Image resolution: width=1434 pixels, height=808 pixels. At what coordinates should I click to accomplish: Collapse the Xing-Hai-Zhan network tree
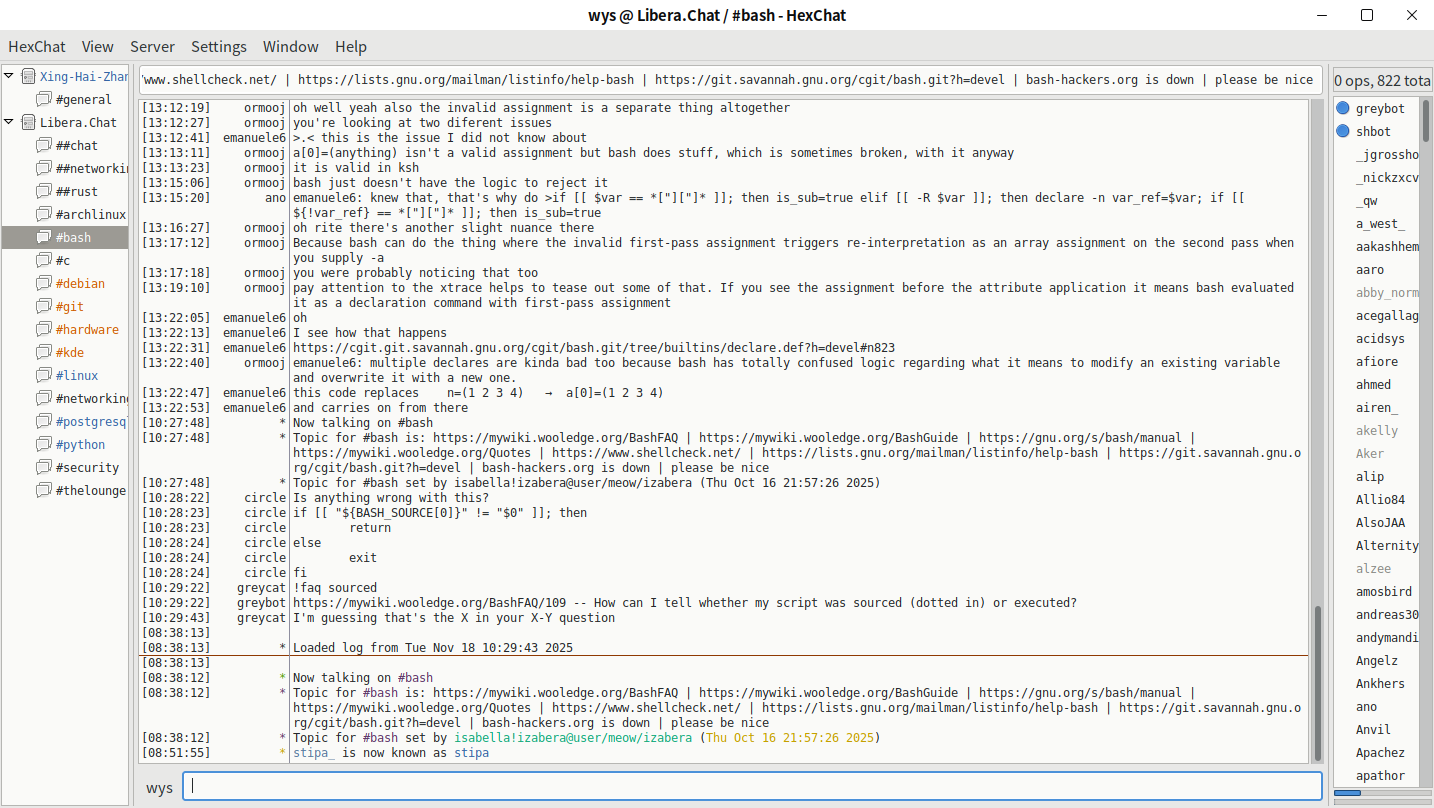(9, 77)
